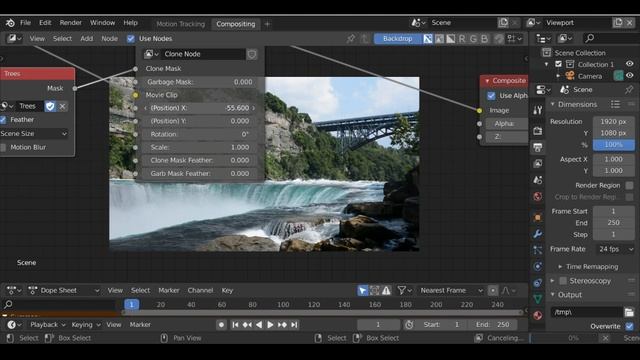The image size is (640, 360).
Task: Open the Particles properties tab icon
Action: coord(538,250)
